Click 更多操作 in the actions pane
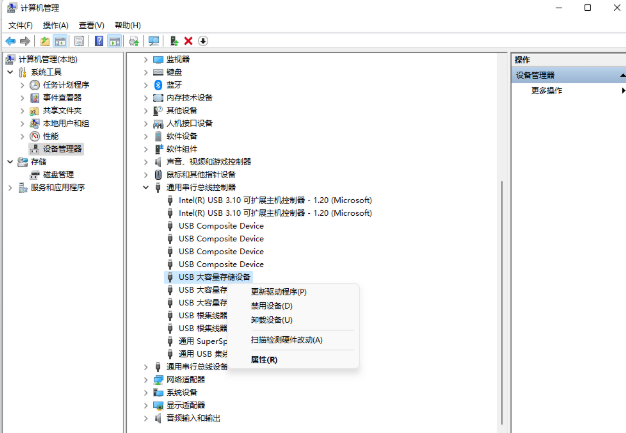This screenshot has width=626, height=433. click(546, 90)
